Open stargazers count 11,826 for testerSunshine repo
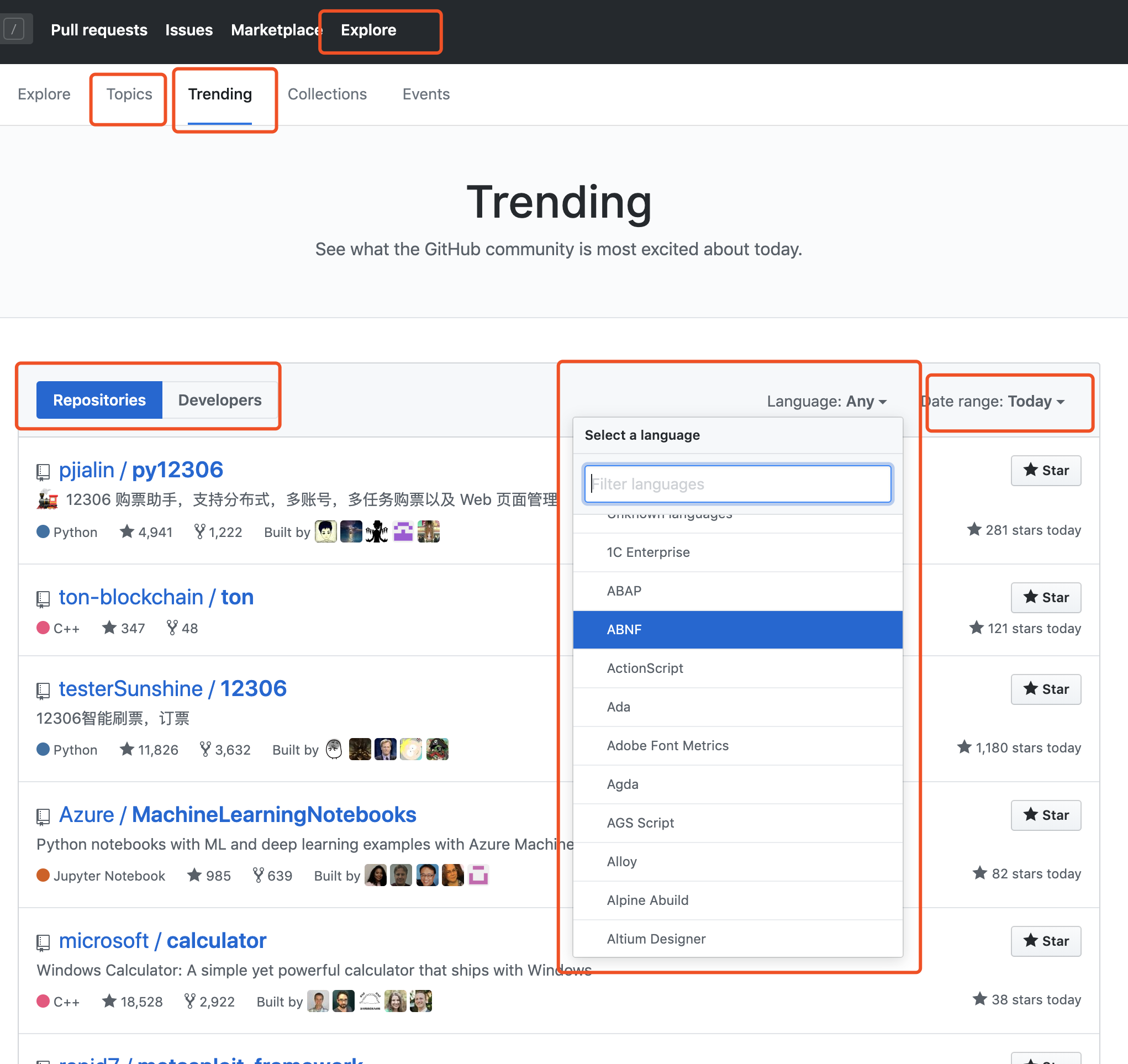The image size is (1128, 1064). point(149,749)
